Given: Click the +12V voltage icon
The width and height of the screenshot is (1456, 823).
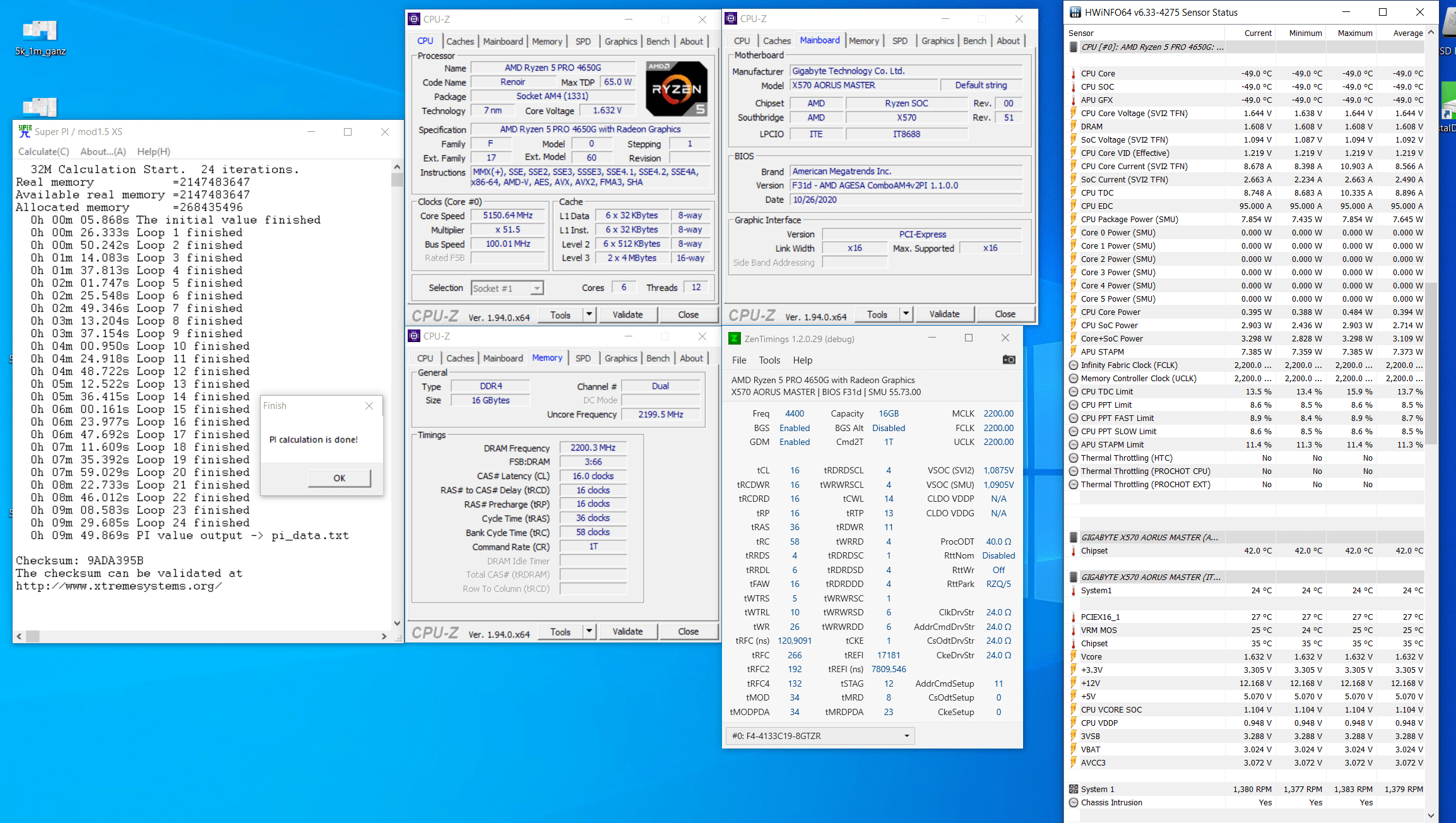Looking at the screenshot, I should click(1074, 684).
